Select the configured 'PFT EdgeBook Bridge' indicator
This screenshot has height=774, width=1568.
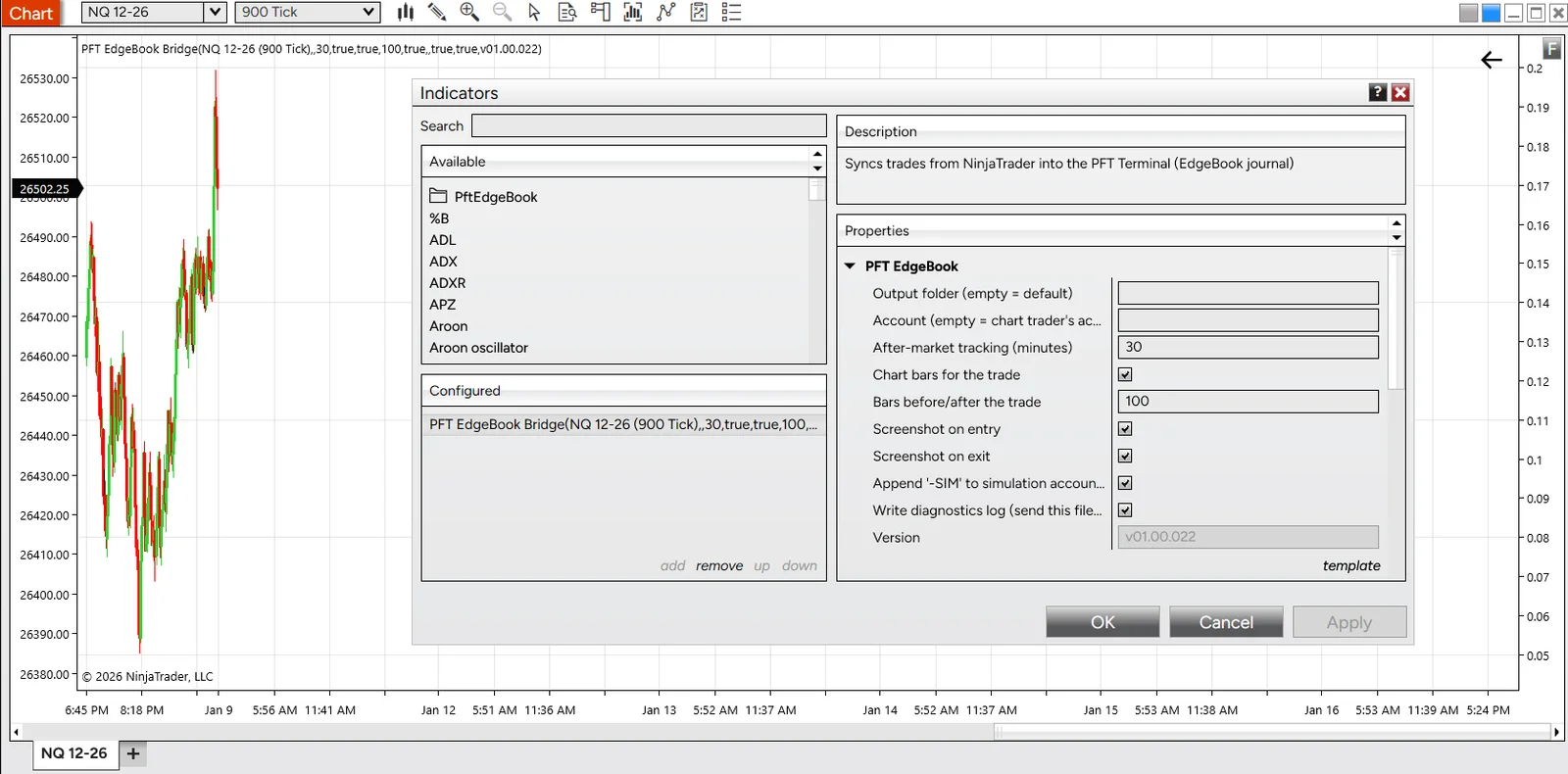click(623, 424)
